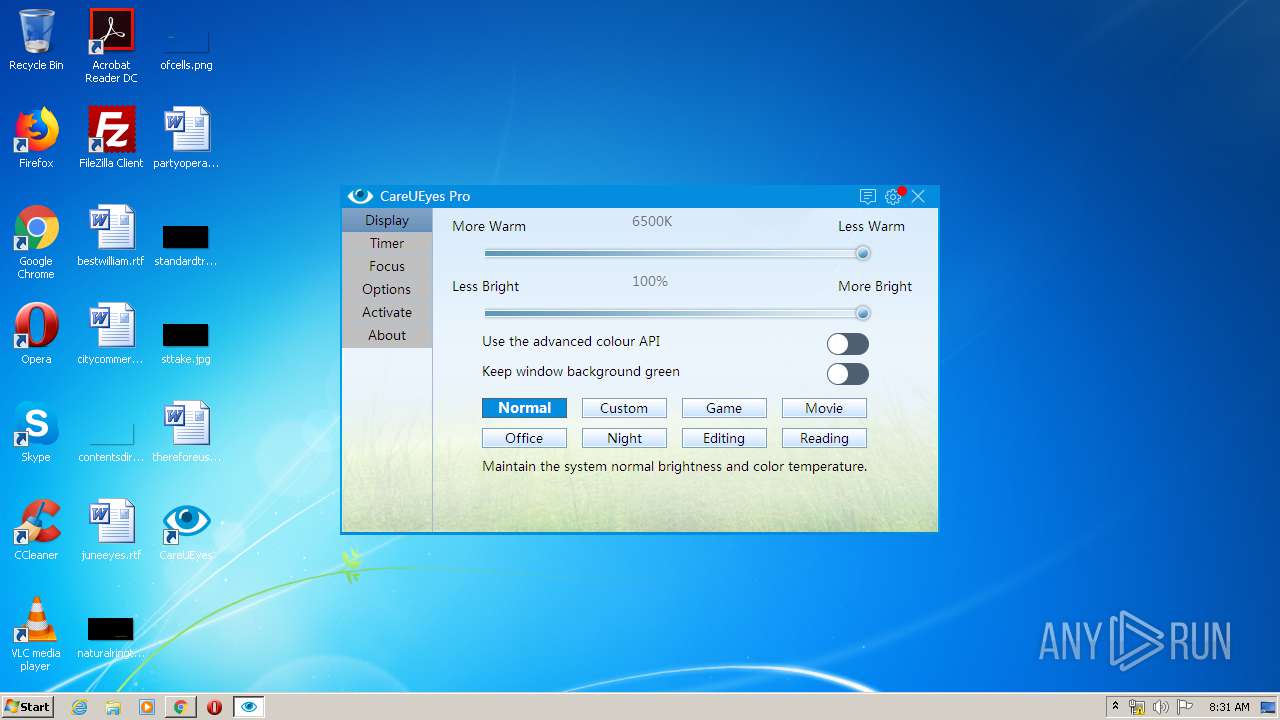Close the CareUEyes Pro window
Image resolution: width=1280 pixels, height=720 pixels.
[x=918, y=196]
